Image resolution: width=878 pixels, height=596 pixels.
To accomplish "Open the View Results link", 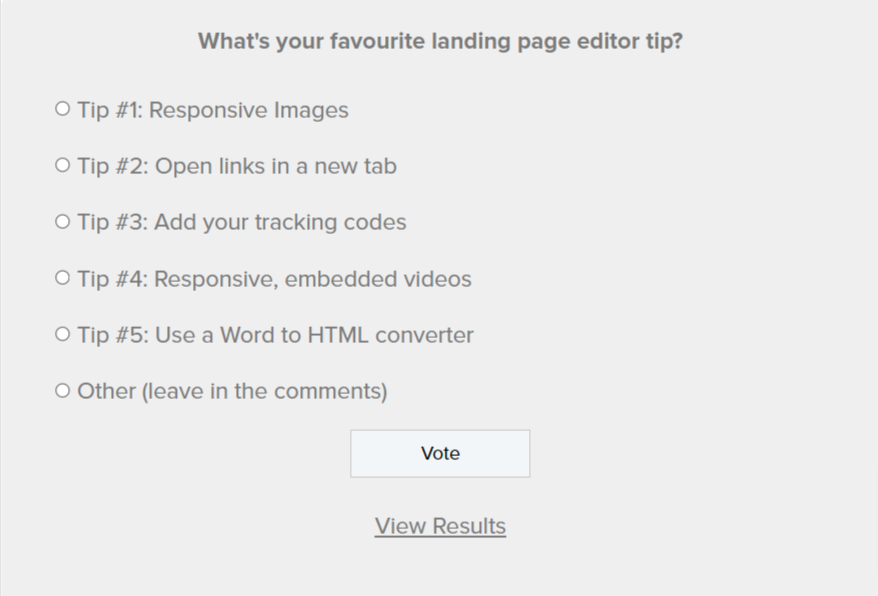I will point(440,526).
